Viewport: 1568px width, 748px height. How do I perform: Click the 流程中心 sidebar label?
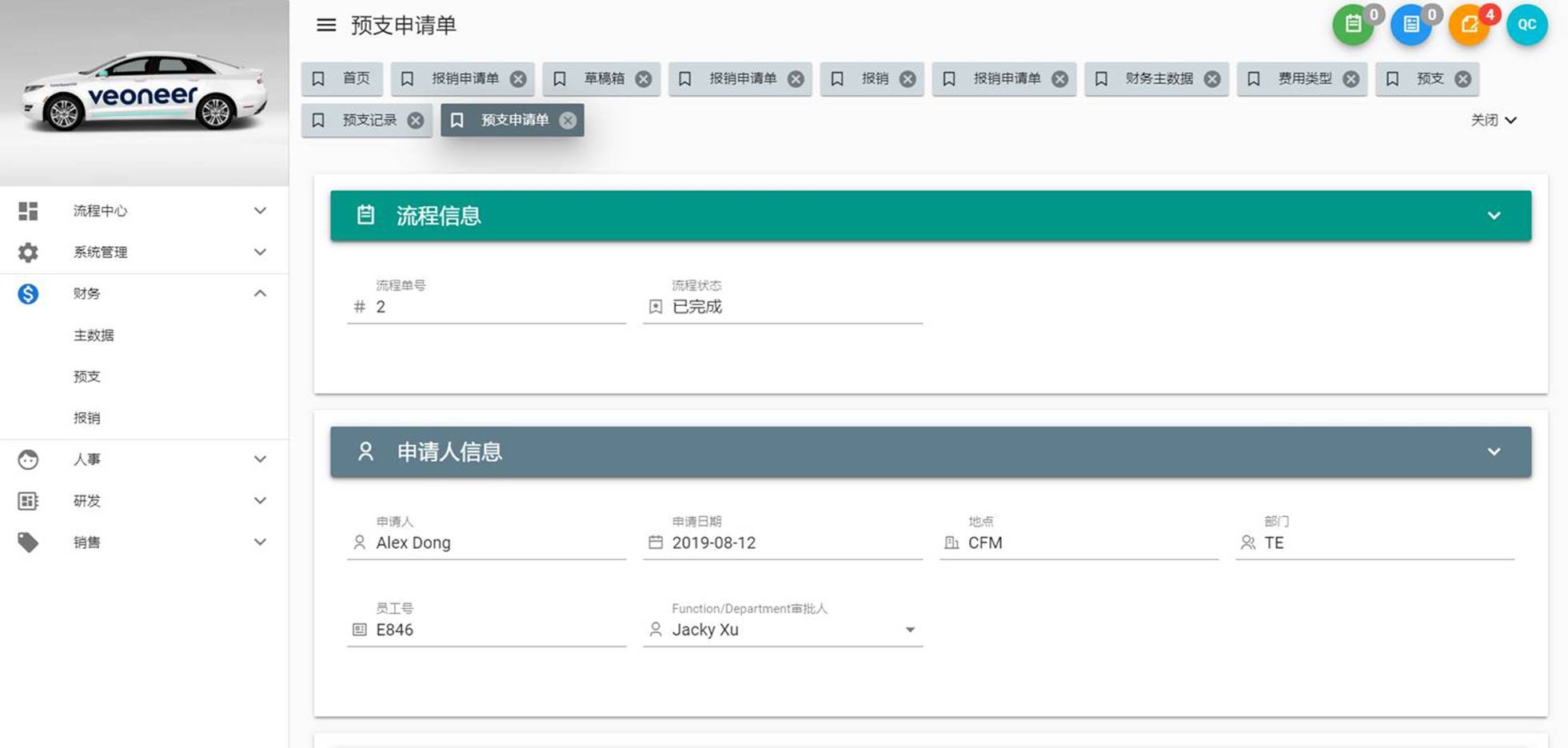pos(100,211)
